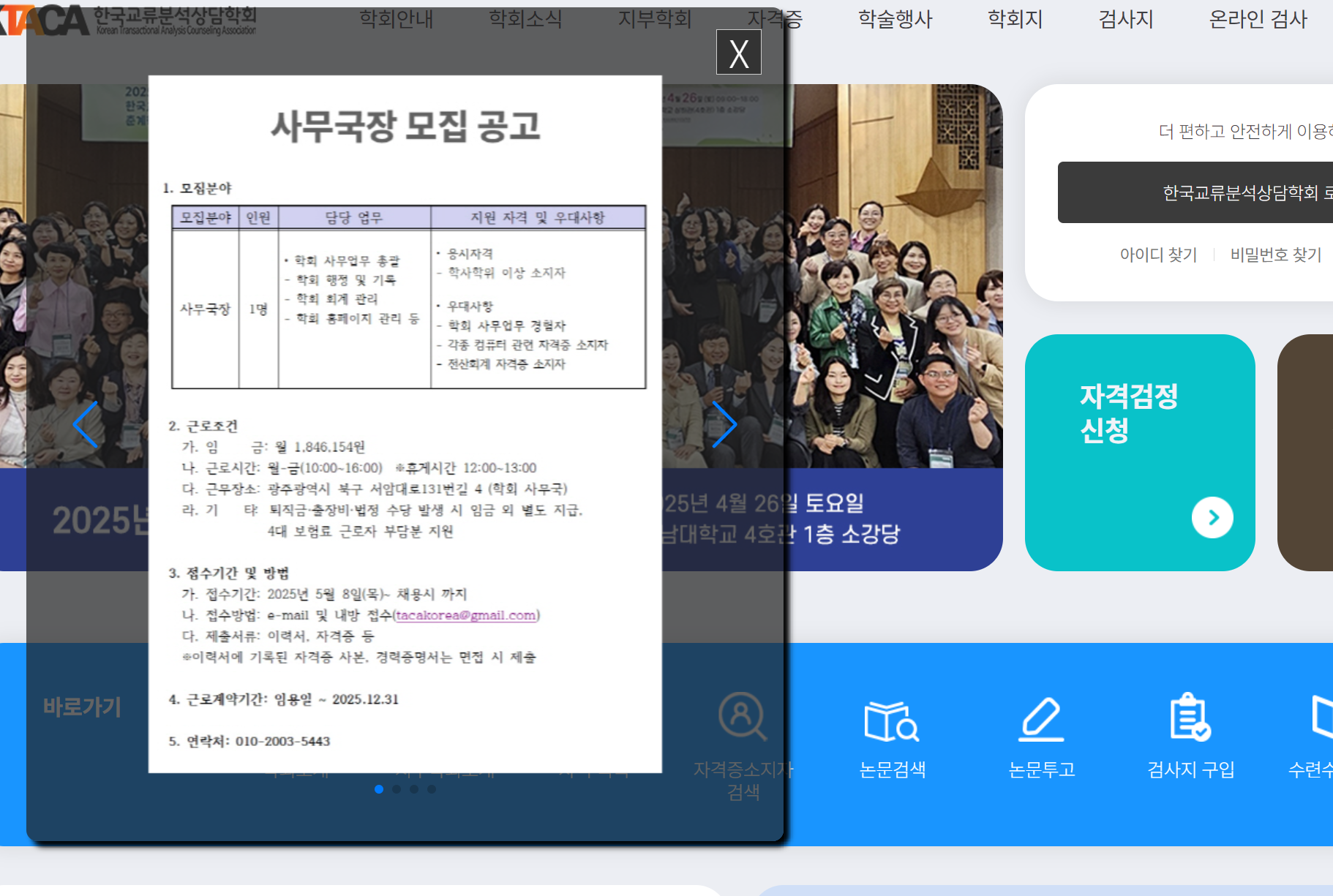Click the 한국교류분석상담학회 login button
Image resolution: width=1333 pixels, height=896 pixels.
1195,192
